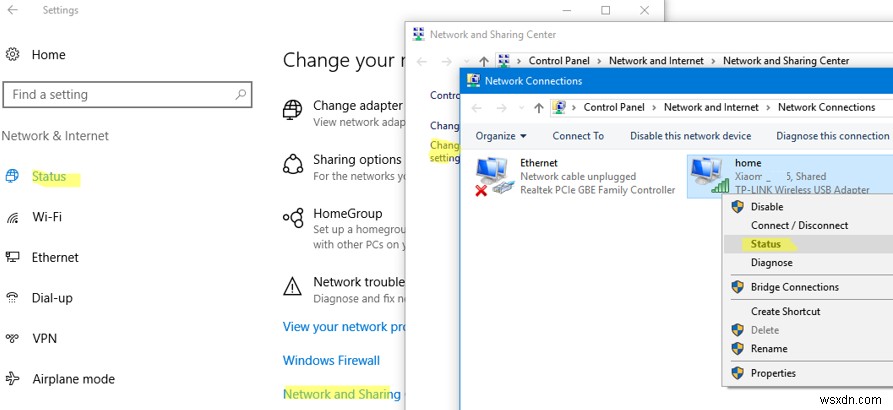The image size is (893, 410).
Task: Click Up arrow in Network Connections window
Action: click(538, 108)
